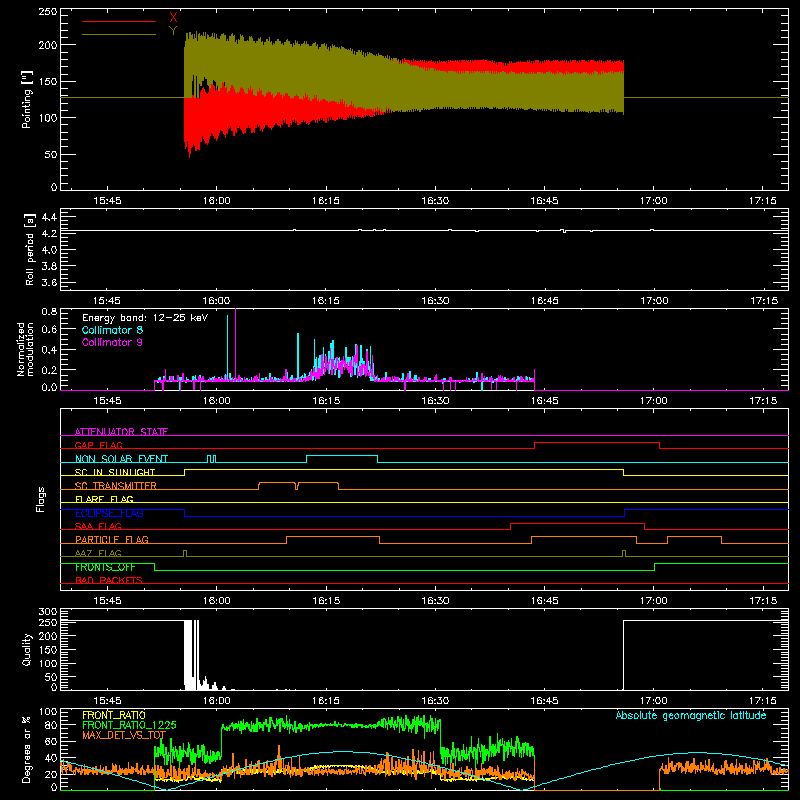Click the SC_IN_SUNLIGHT flag label
This screenshot has height=800, width=800.
click(x=115, y=472)
